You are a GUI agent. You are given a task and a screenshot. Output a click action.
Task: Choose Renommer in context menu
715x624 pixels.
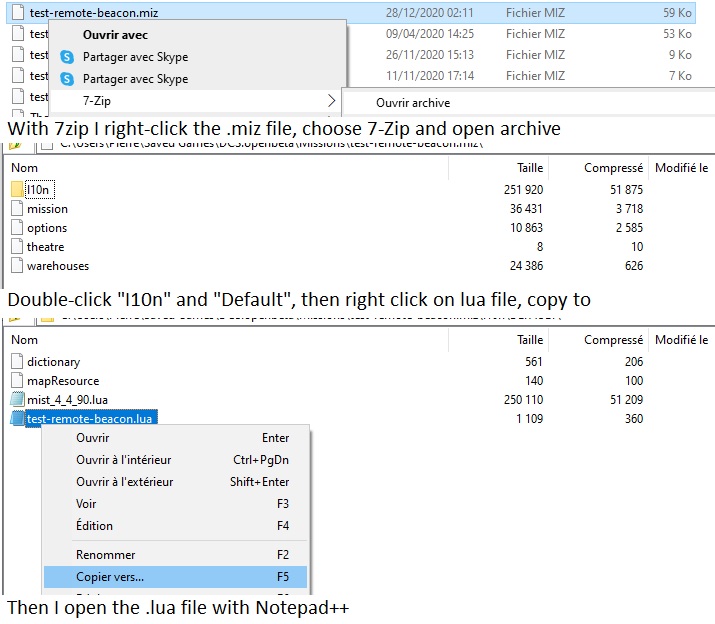tap(176, 555)
